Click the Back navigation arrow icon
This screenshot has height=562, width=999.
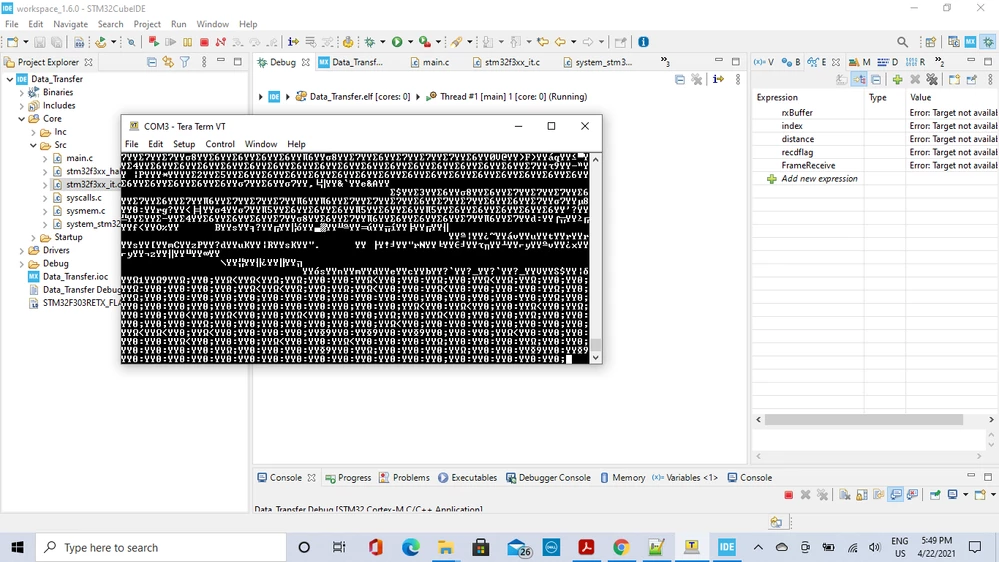[x=560, y=42]
